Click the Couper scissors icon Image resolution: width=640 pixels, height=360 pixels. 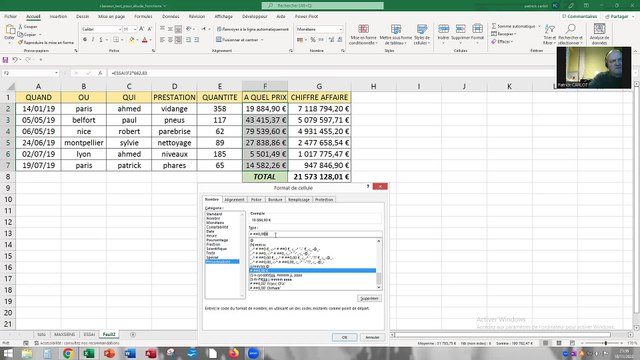[20, 27]
